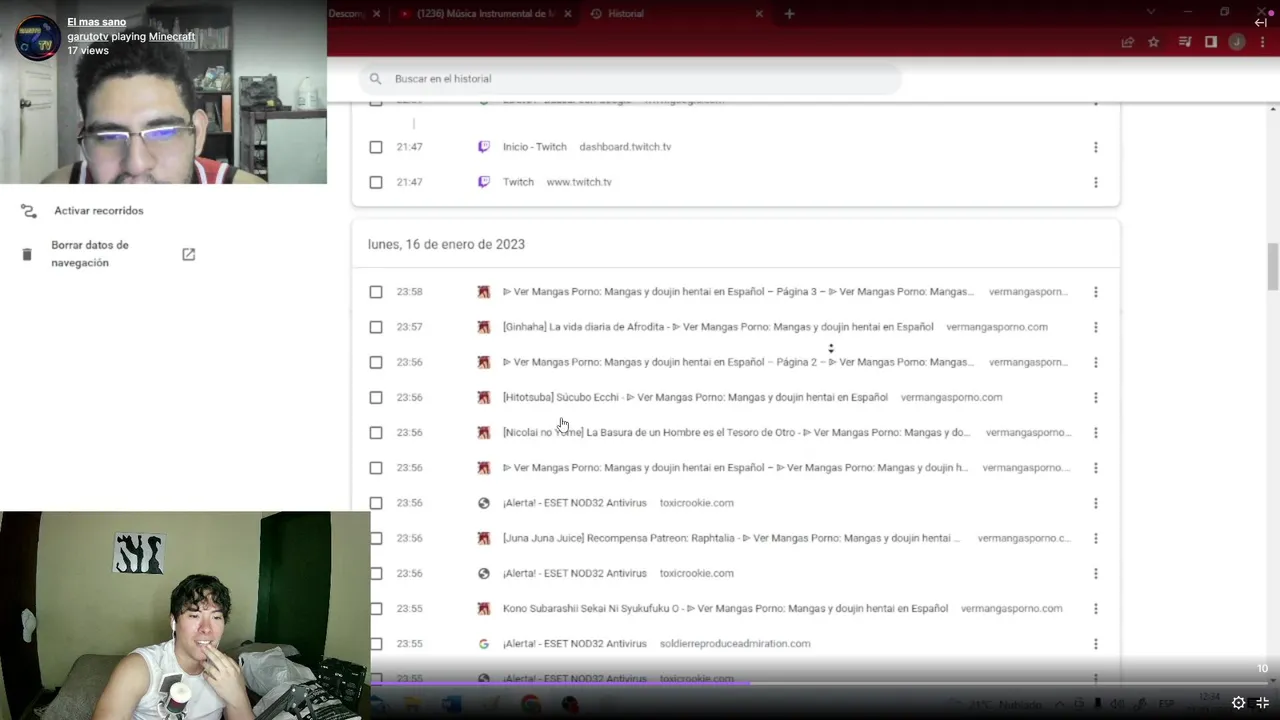Bookmark this page with the star icon
Screen dimensions: 1280x720
pyautogui.click(x=1154, y=42)
